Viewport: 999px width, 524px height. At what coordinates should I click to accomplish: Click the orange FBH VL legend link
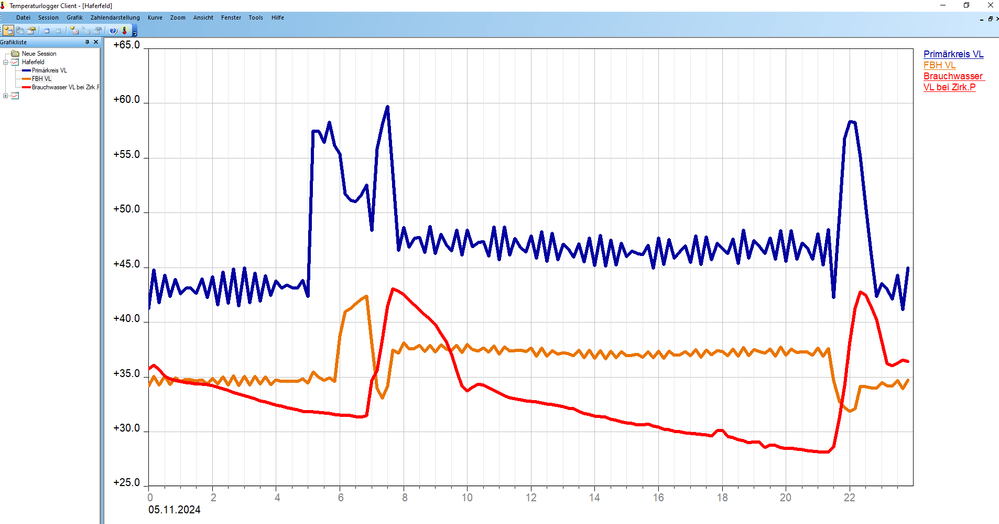[x=939, y=65]
